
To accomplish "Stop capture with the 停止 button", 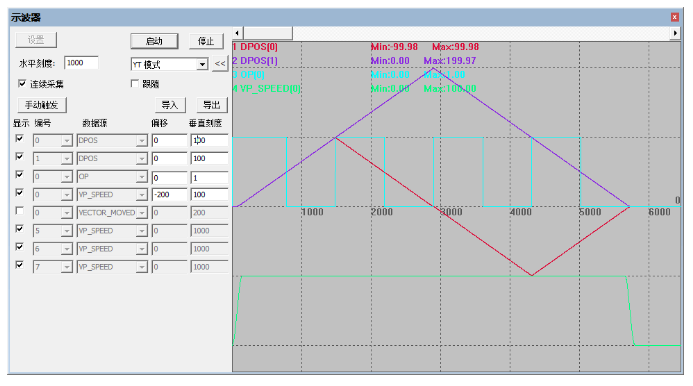I will [206, 41].
